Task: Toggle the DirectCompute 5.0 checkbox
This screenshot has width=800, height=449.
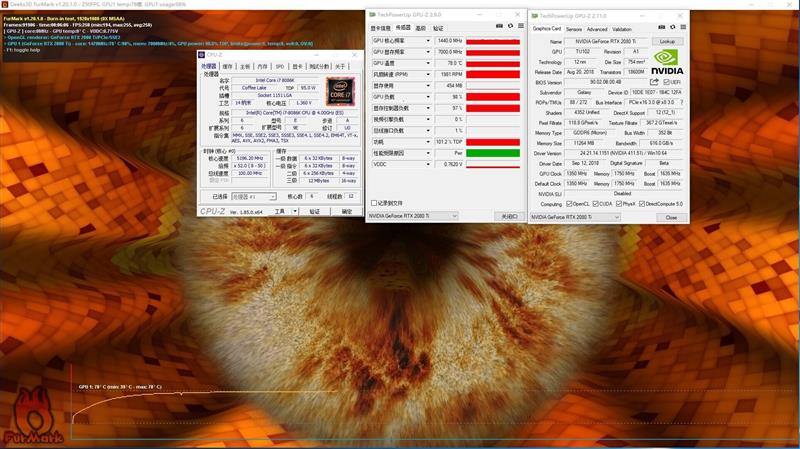Action: 642,204
